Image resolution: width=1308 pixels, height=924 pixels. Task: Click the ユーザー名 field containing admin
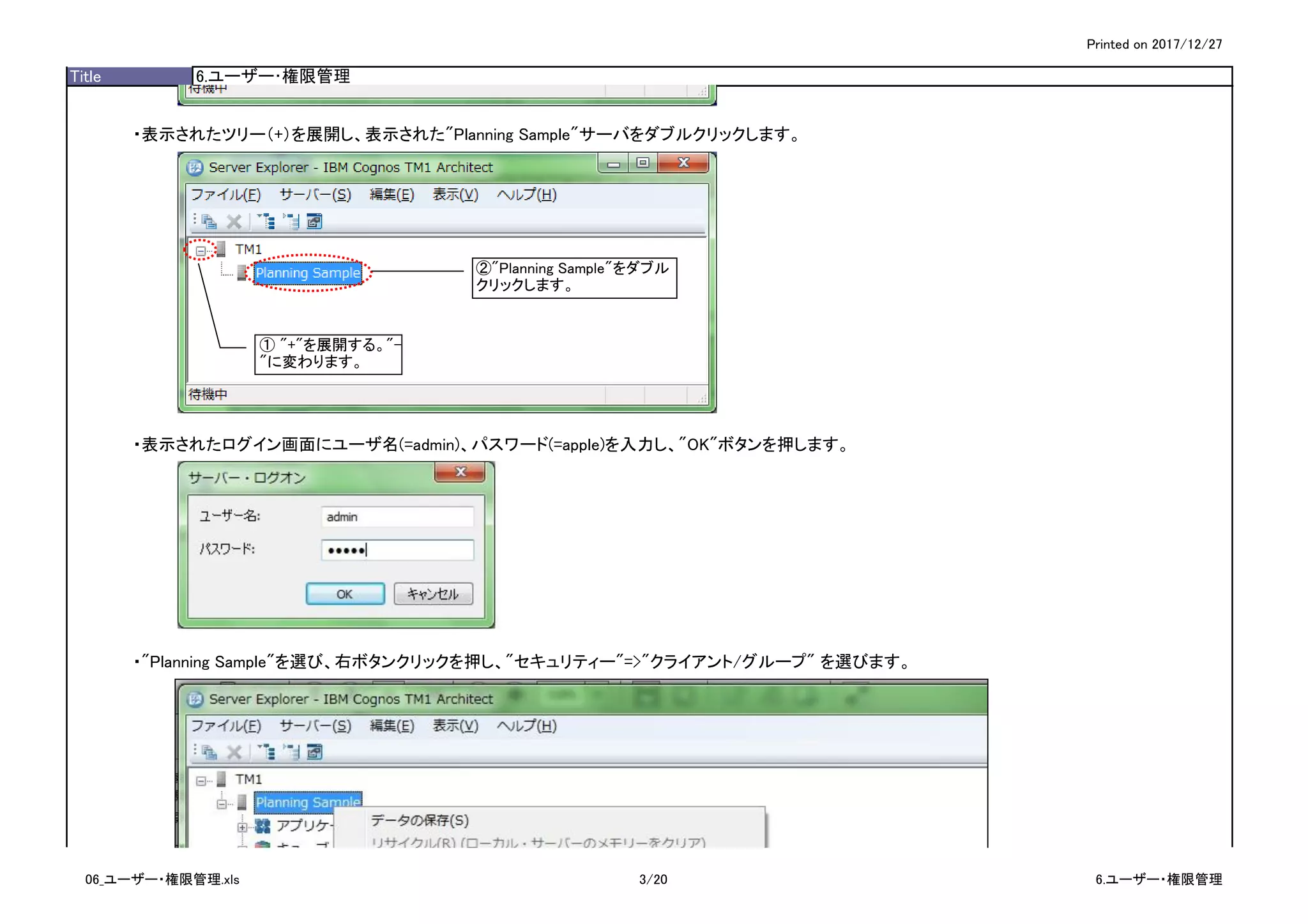pyautogui.click(x=397, y=517)
